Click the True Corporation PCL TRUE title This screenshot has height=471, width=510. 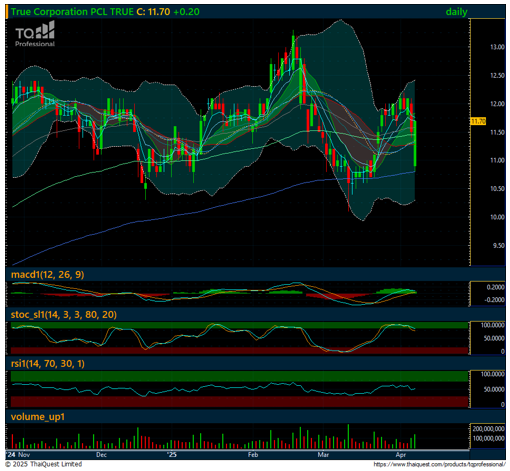[x=72, y=12]
